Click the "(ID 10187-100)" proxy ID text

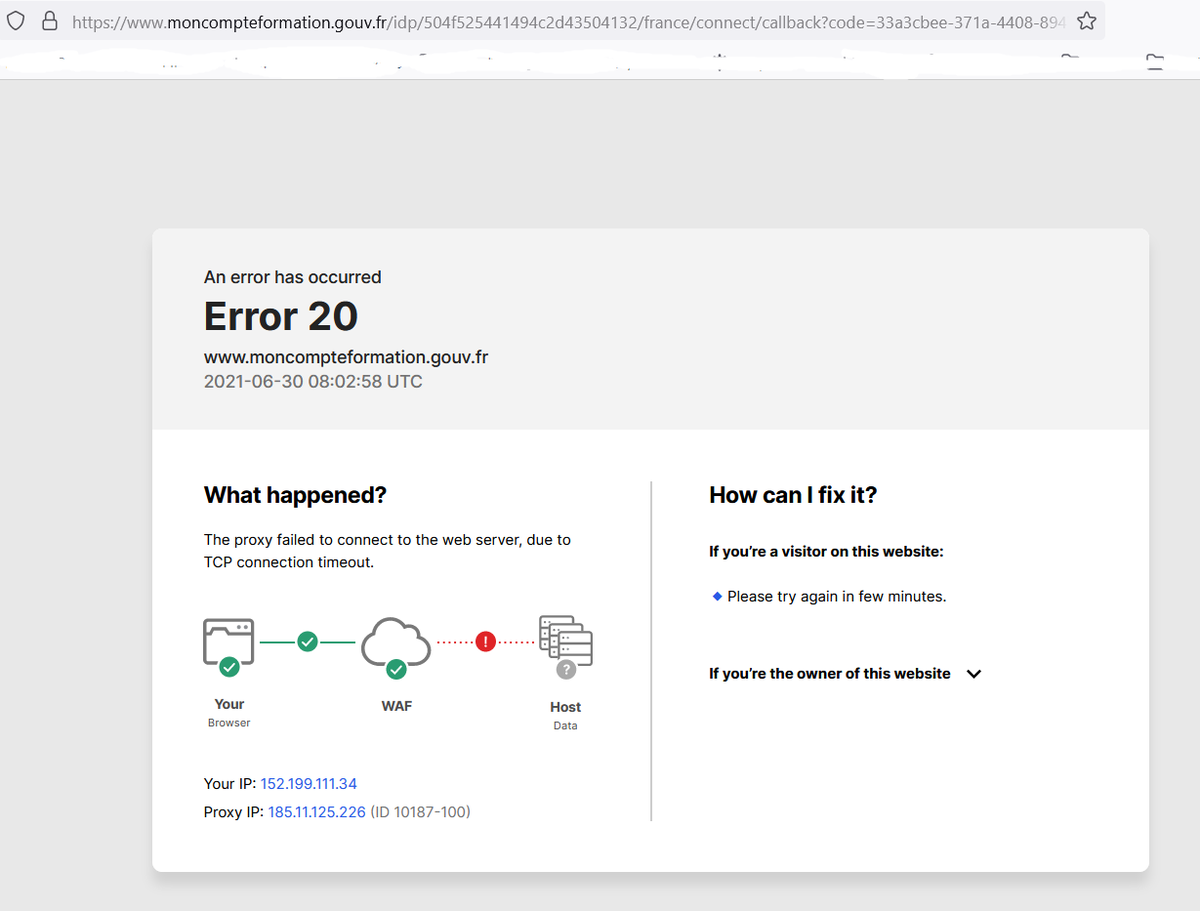(x=420, y=812)
